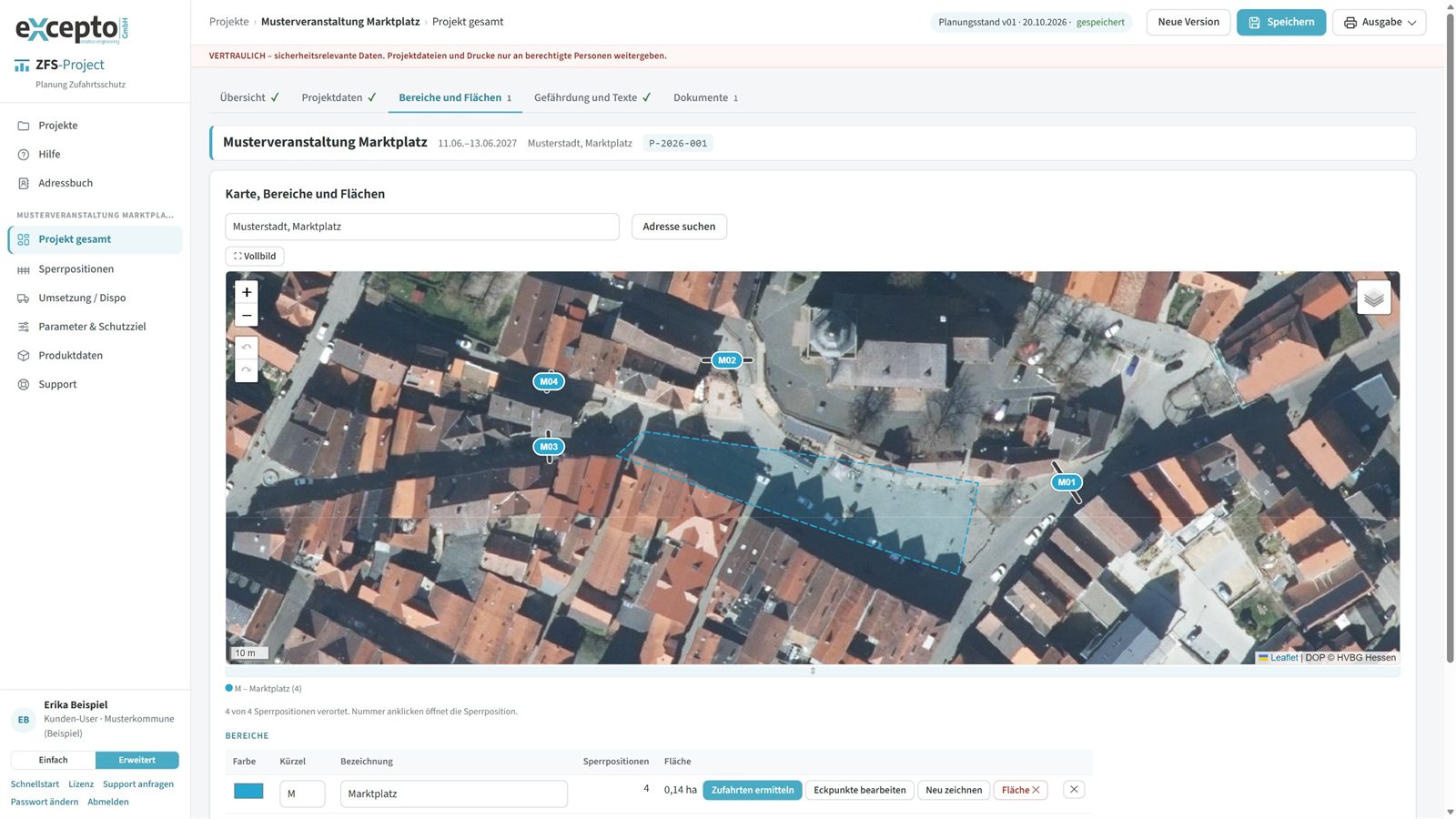Remove the area with Fläche X
This screenshot has width=1456, height=819.
pos(1020,790)
